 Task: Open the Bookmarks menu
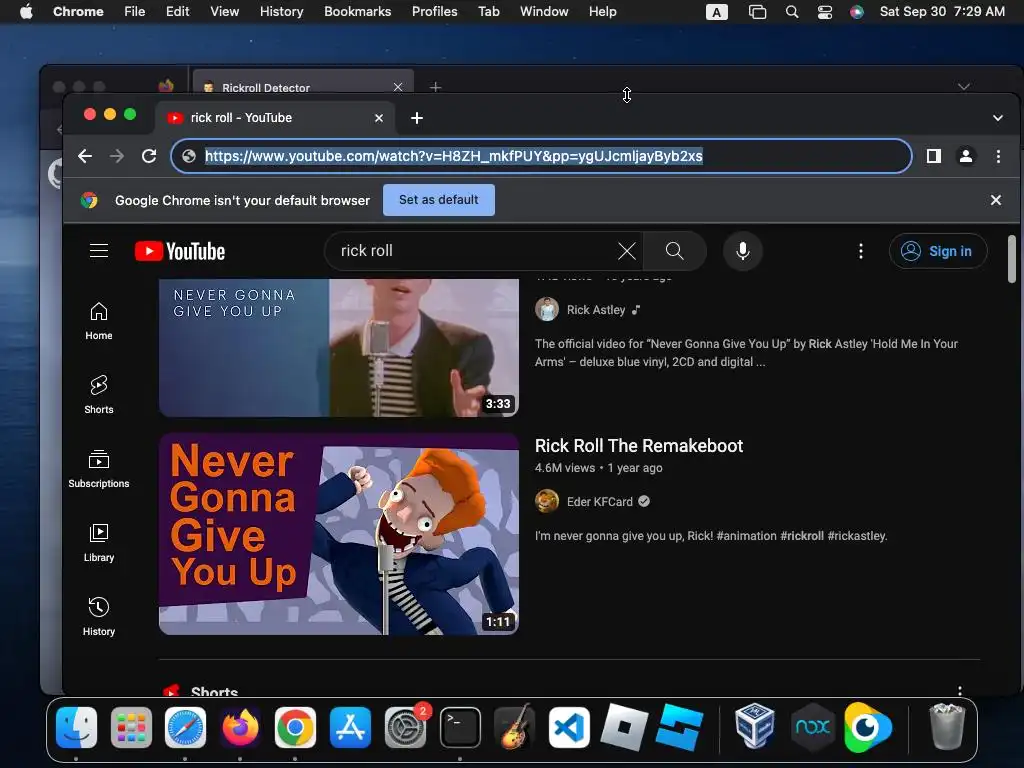(357, 11)
